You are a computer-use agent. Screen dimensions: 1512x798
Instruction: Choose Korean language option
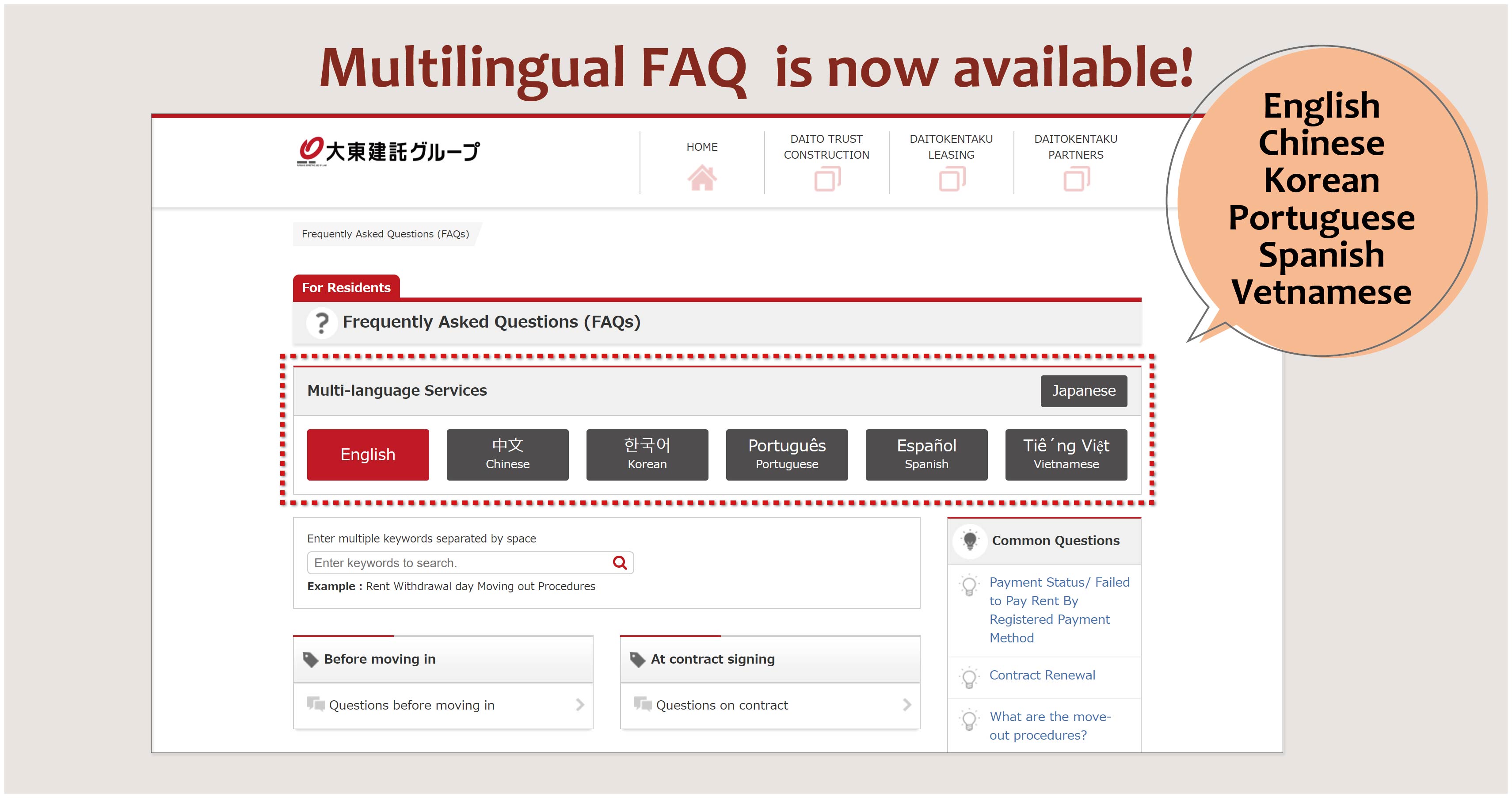647,454
